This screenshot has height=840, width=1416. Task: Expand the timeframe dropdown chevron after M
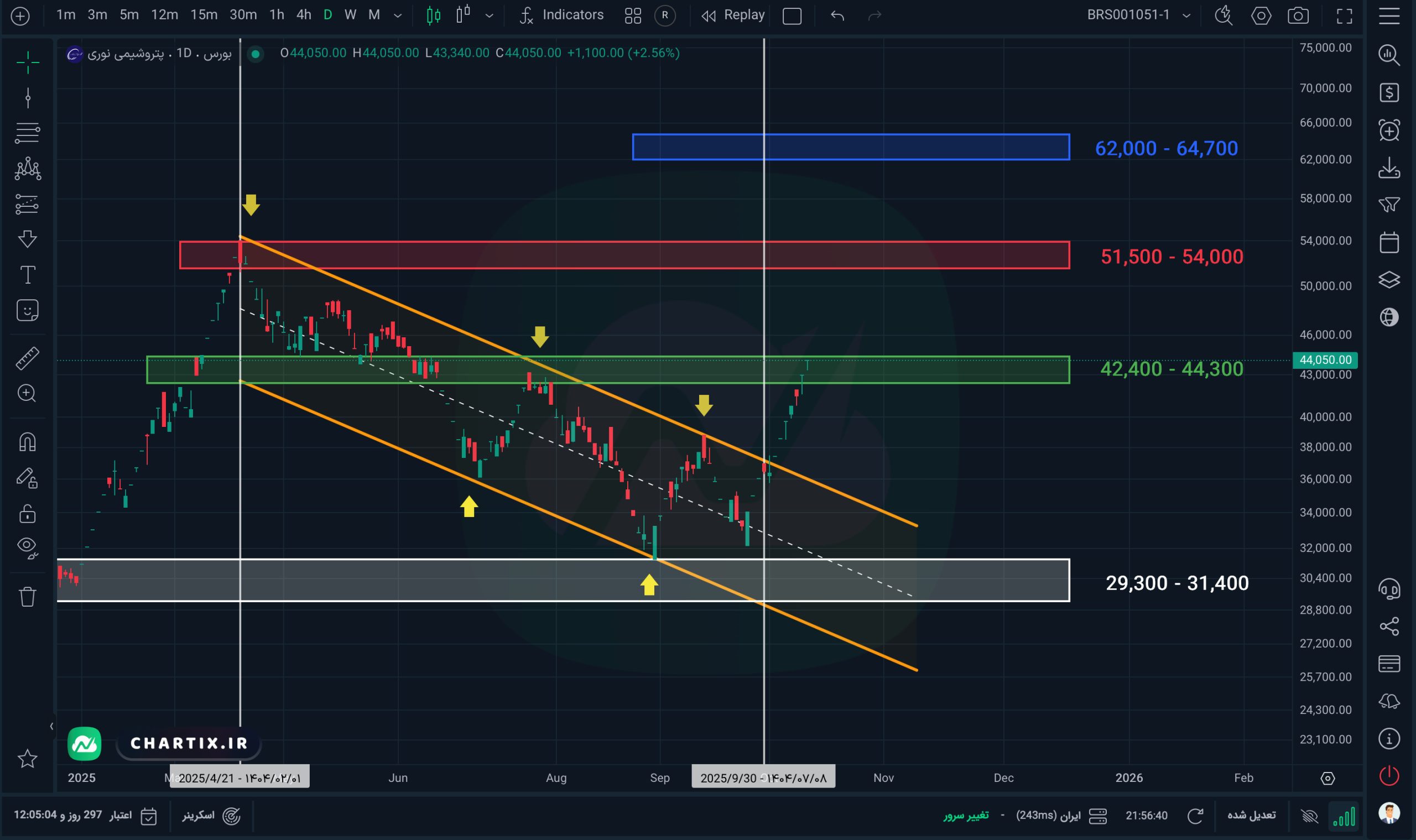pos(398,15)
